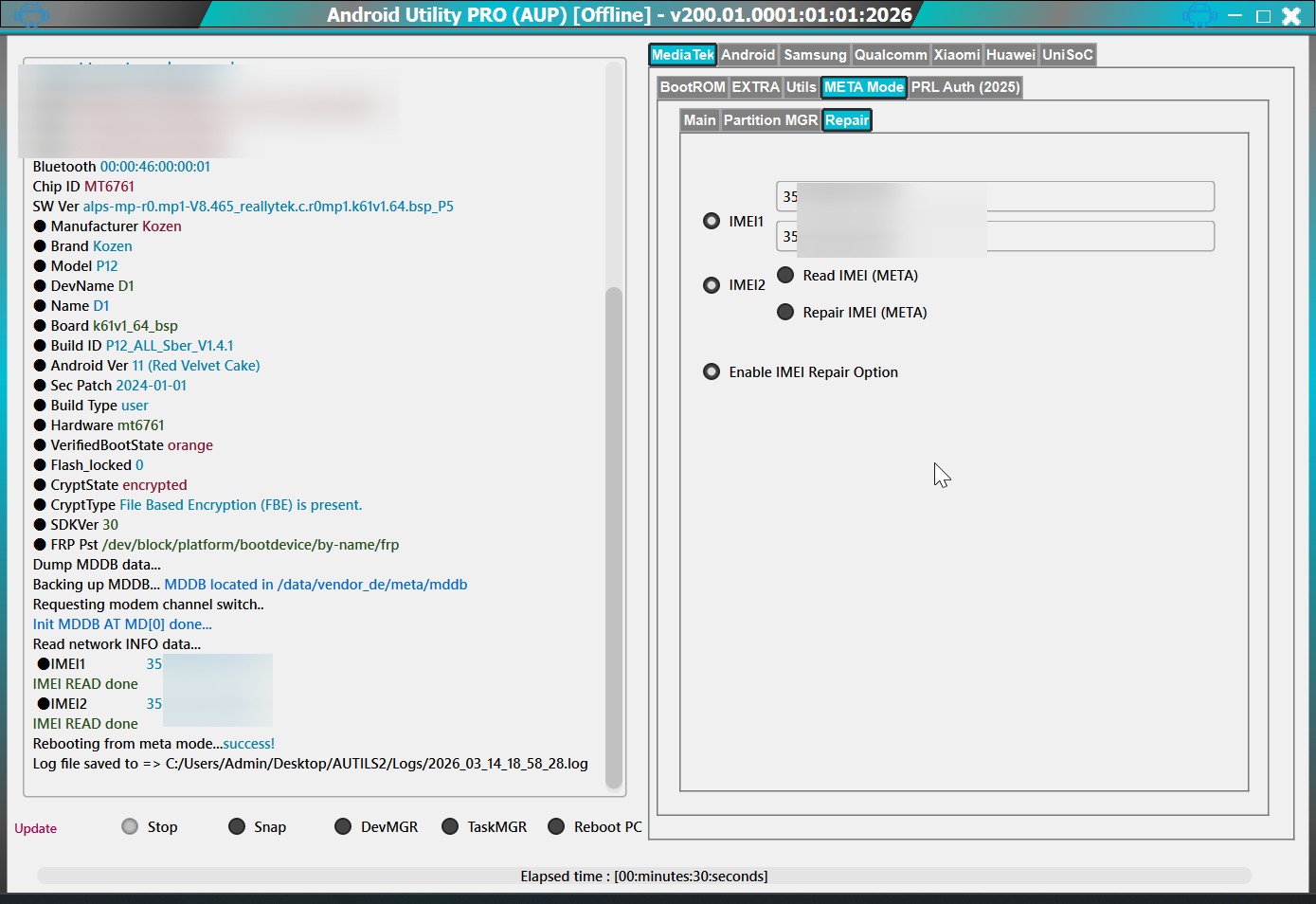
Task: Click the 'Board k61v1_64_bsp' log line
Action: [105, 326]
